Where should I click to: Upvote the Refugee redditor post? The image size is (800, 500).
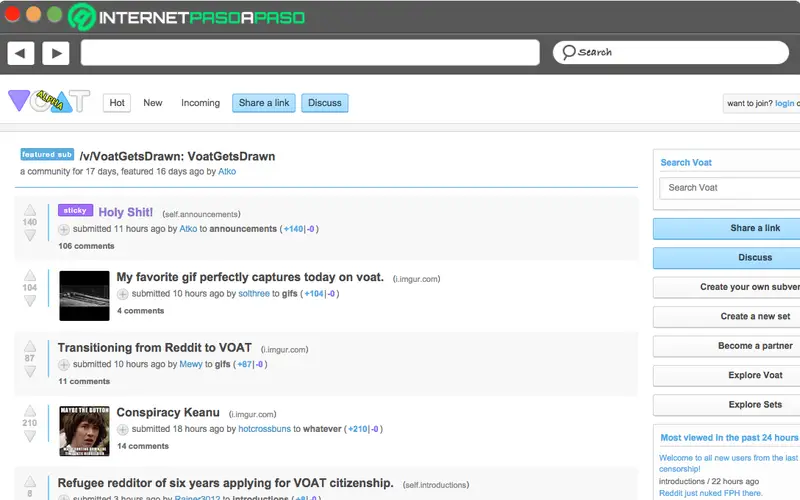[x=30, y=481]
